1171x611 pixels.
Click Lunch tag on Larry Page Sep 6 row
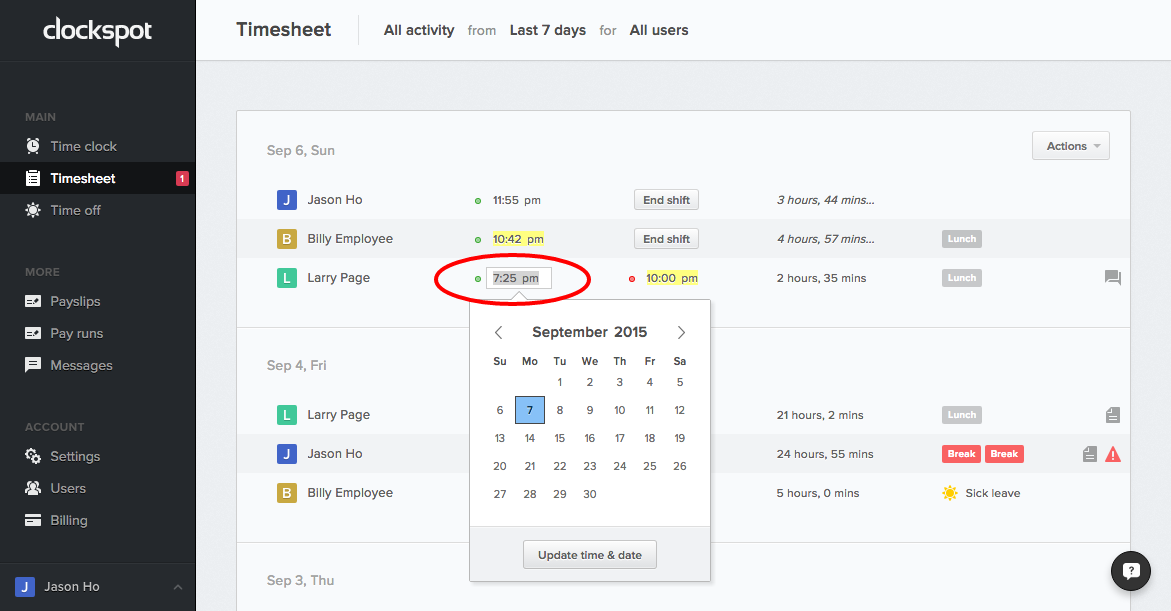coord(962,278)
